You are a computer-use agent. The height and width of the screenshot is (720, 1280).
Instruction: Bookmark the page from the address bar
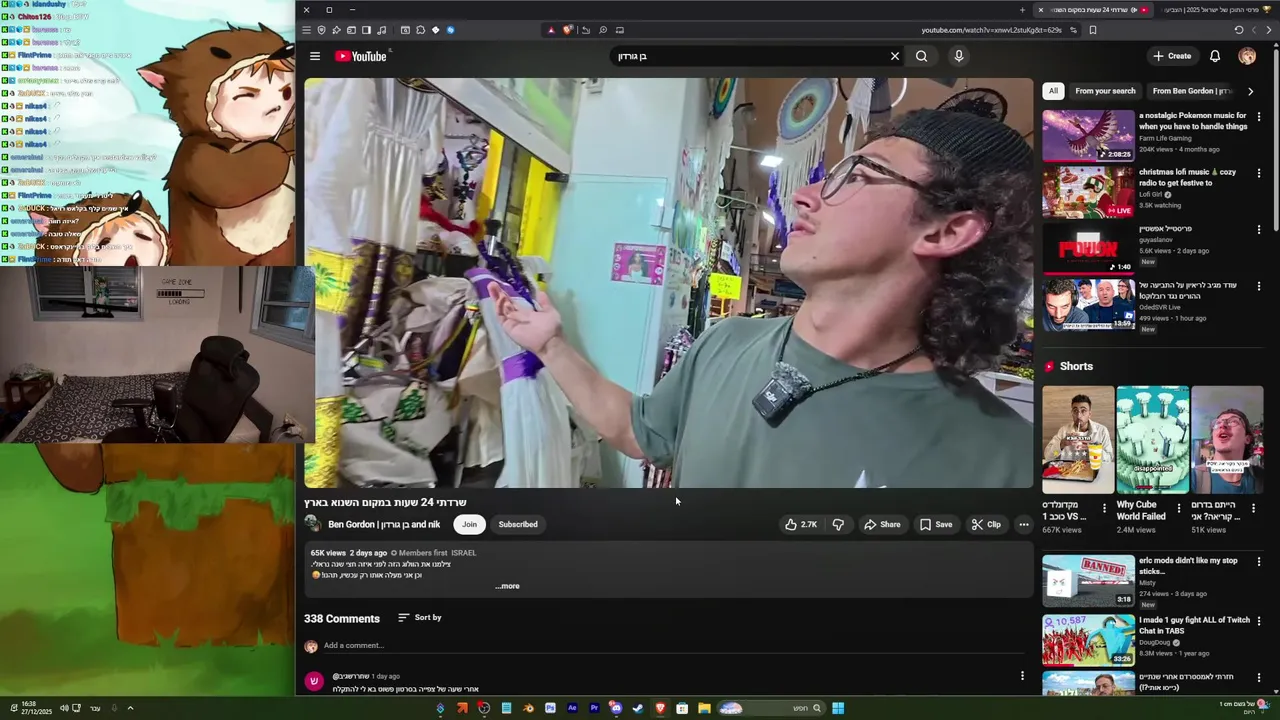click(1093, 30)
